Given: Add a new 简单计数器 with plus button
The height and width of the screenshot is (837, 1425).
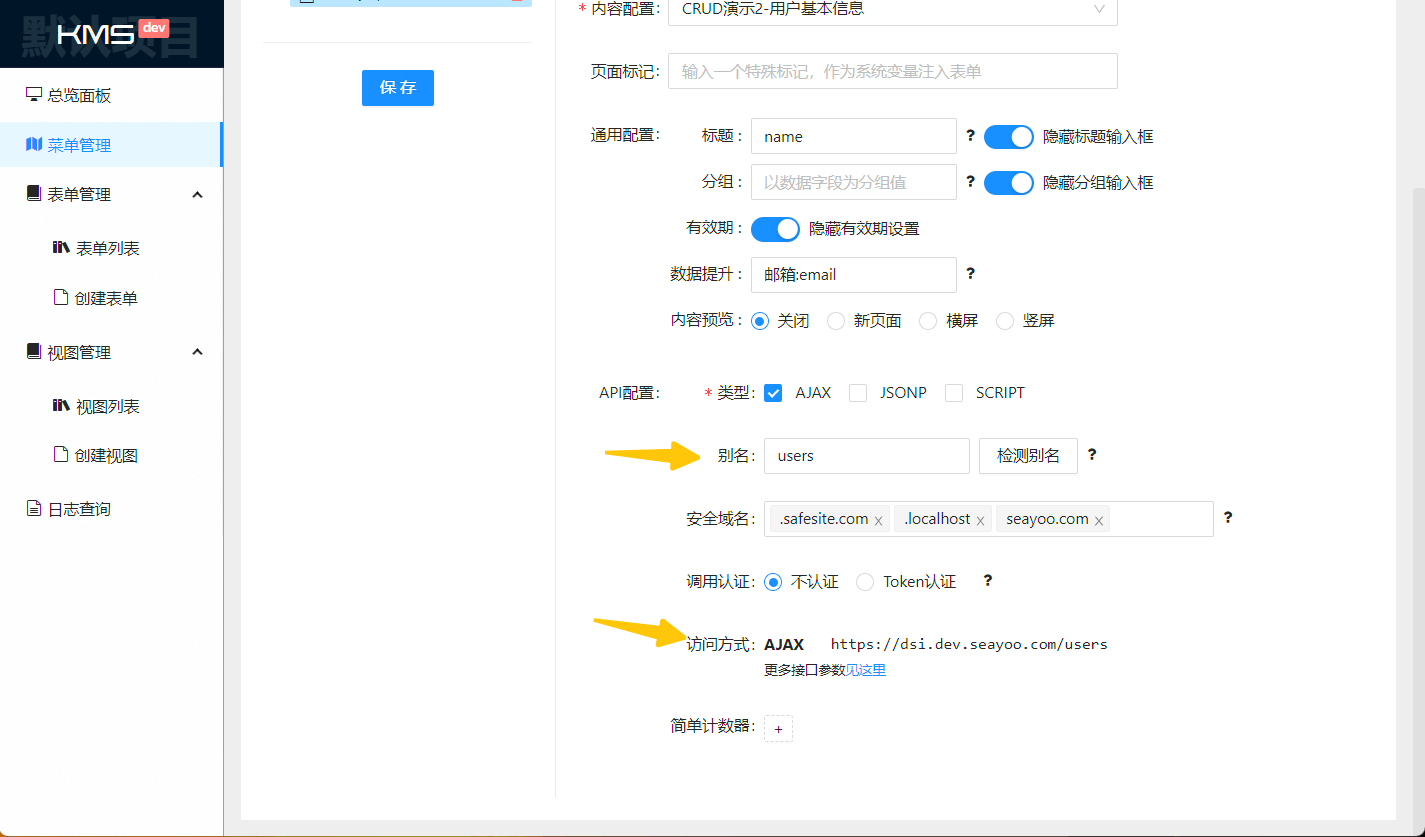Looking at the screenshot, I should [778, 728].
